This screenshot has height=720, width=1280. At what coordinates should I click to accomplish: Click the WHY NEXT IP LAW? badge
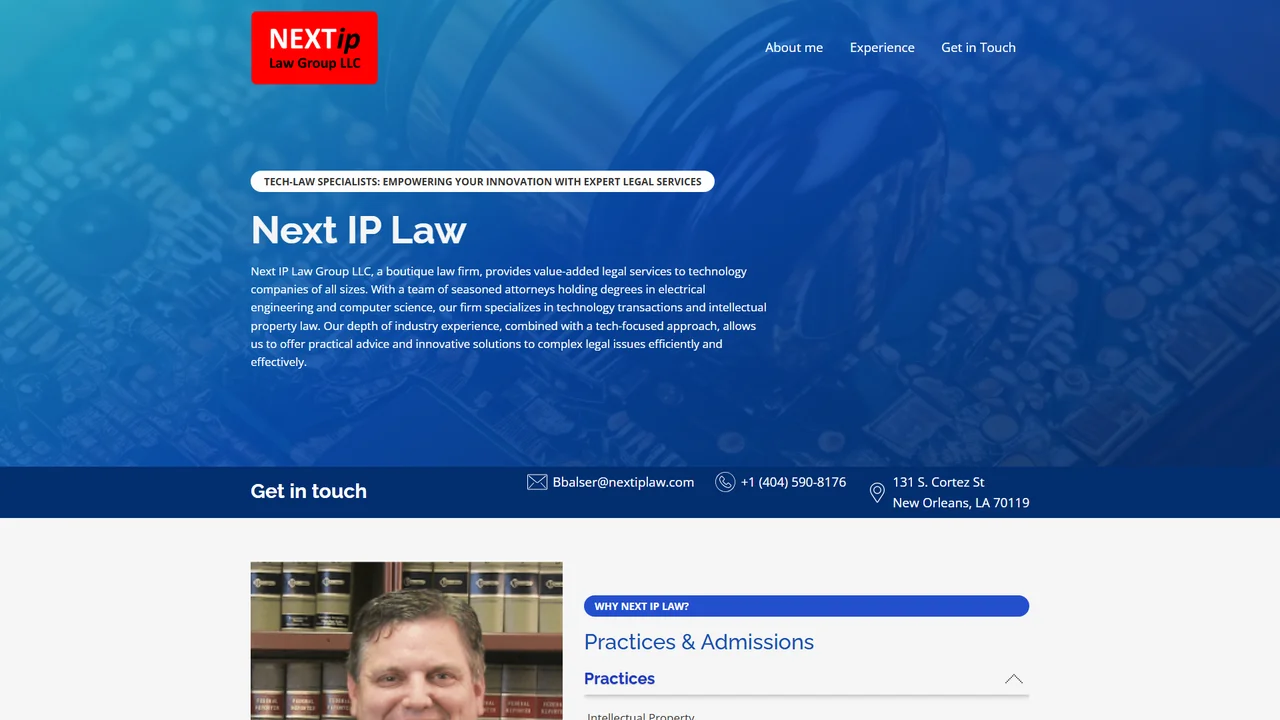[x=806, y=606]
